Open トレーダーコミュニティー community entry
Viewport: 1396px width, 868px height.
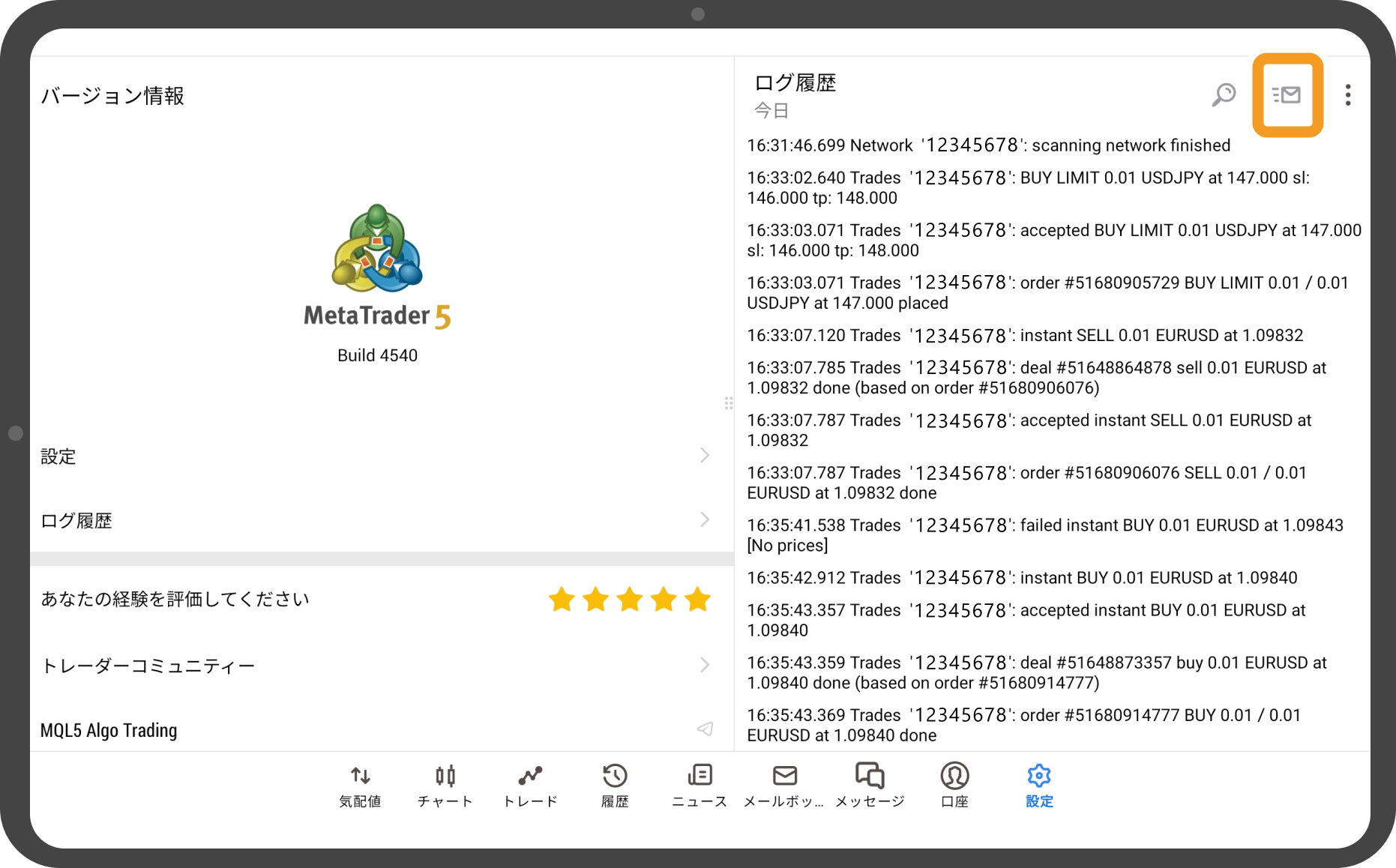[x=382, y=666]
